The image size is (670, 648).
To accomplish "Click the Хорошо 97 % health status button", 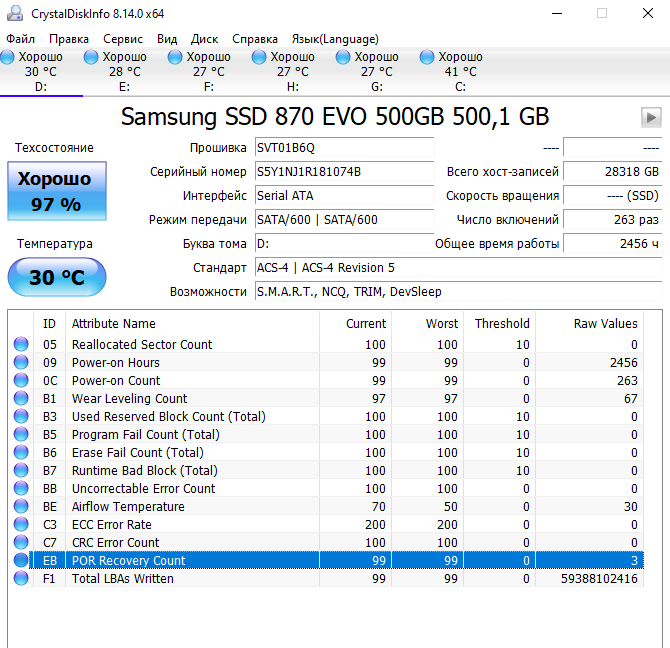I will click(57, 191).
